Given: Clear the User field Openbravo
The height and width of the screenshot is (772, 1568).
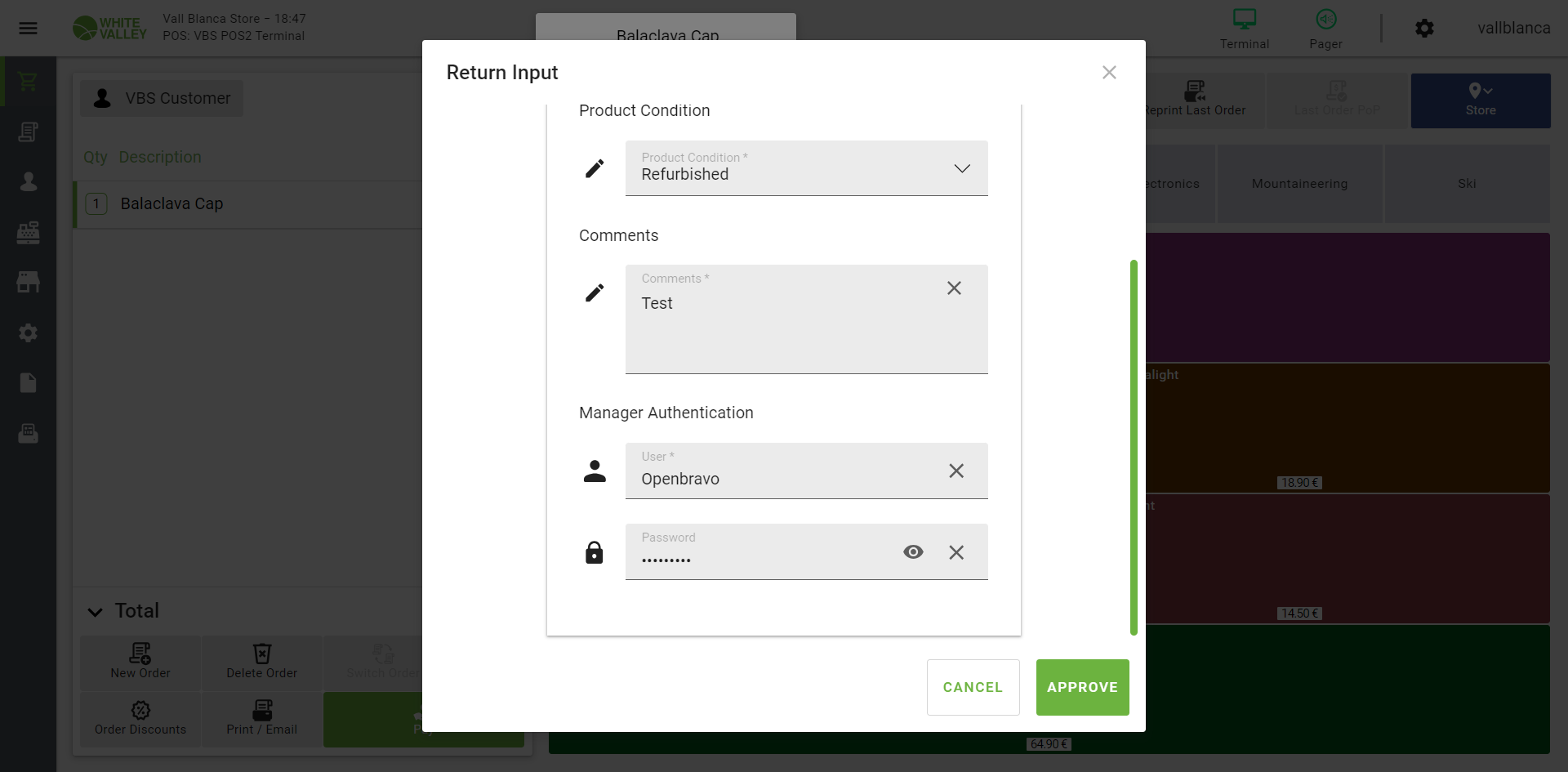Looking at the screenshot, I should 956,471.
